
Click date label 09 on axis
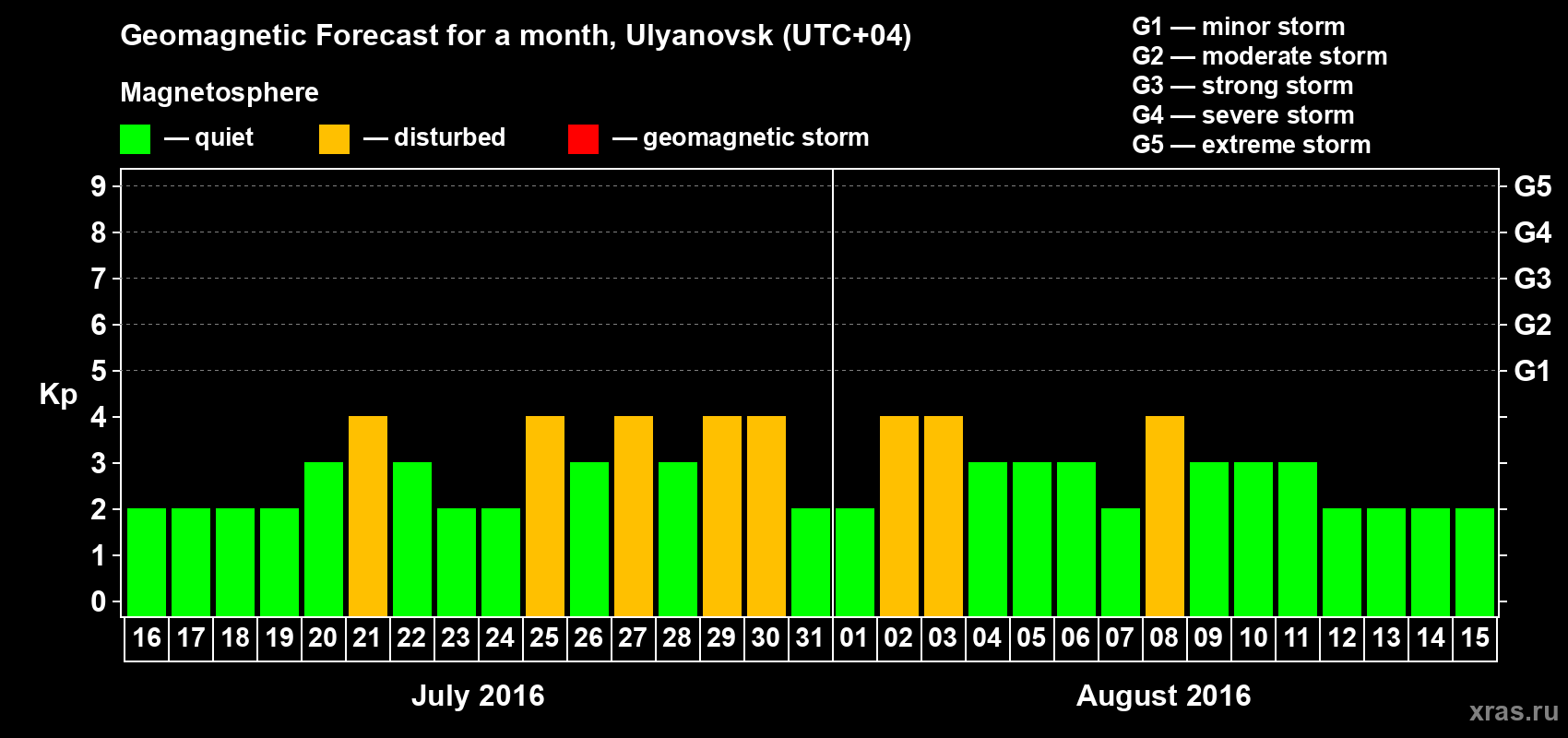[1208, 638]
